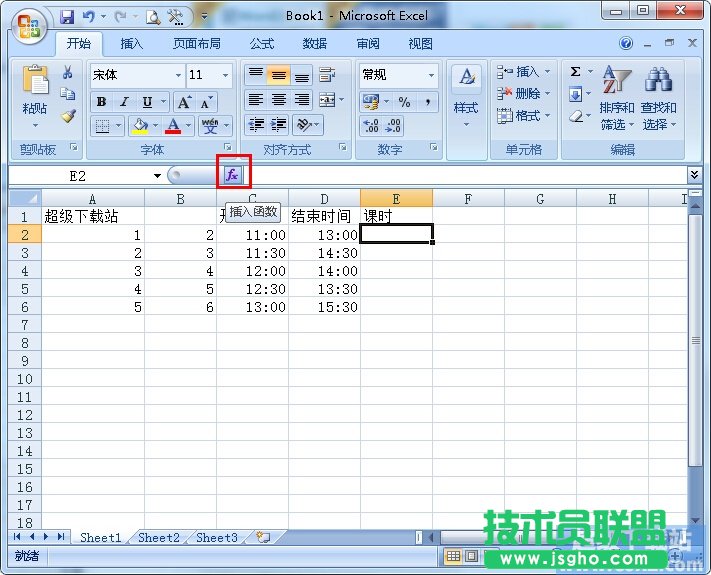Toggle top vertical alignment
Image resolution: width=711 pixels, height=575 pixels.
click(256, 75)
